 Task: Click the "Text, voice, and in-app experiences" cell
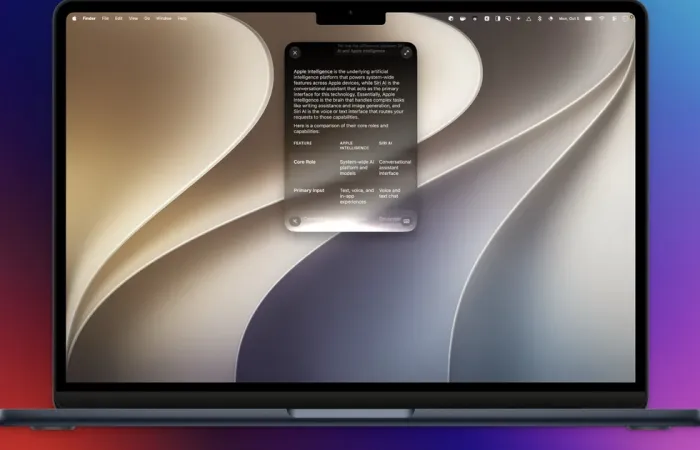point(357,196)
